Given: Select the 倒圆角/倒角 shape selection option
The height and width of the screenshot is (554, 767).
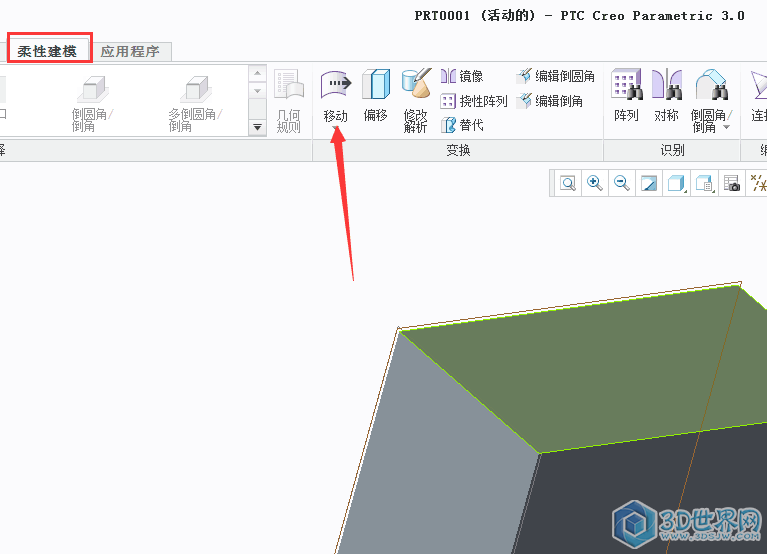Looking at the screenshot, I should pyautogui.click(x=92, y=103).
